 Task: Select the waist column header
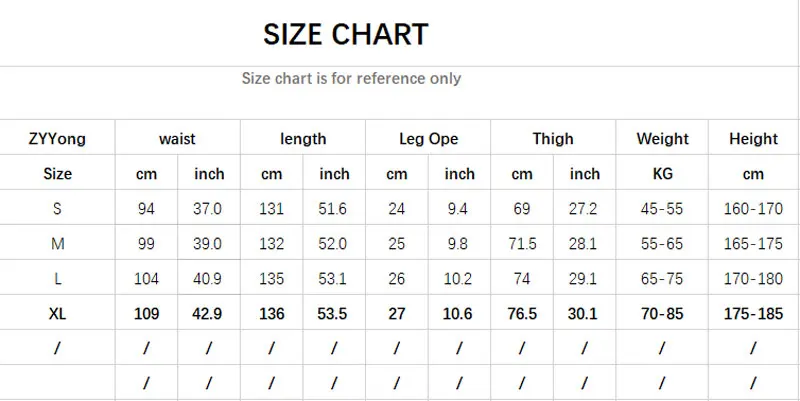click(x=177, y=139)
